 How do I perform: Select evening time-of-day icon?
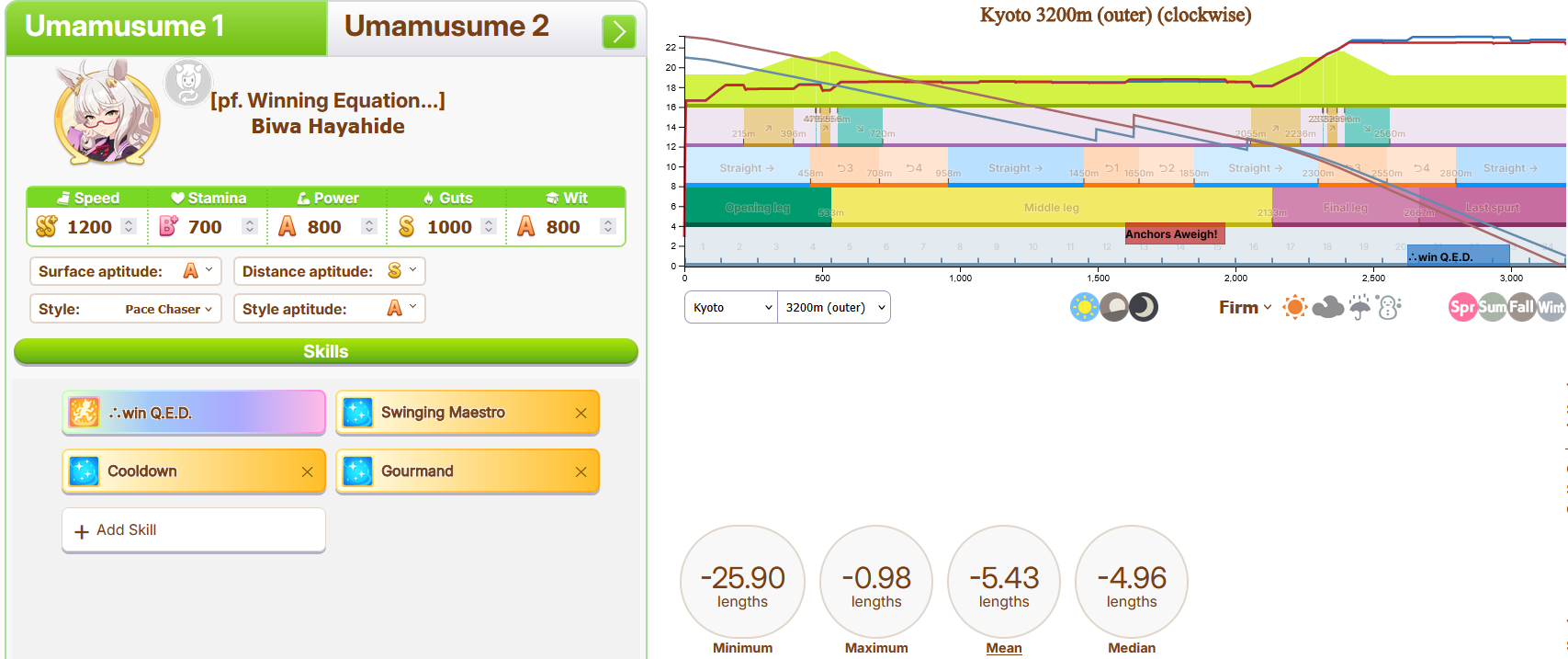1114,307
